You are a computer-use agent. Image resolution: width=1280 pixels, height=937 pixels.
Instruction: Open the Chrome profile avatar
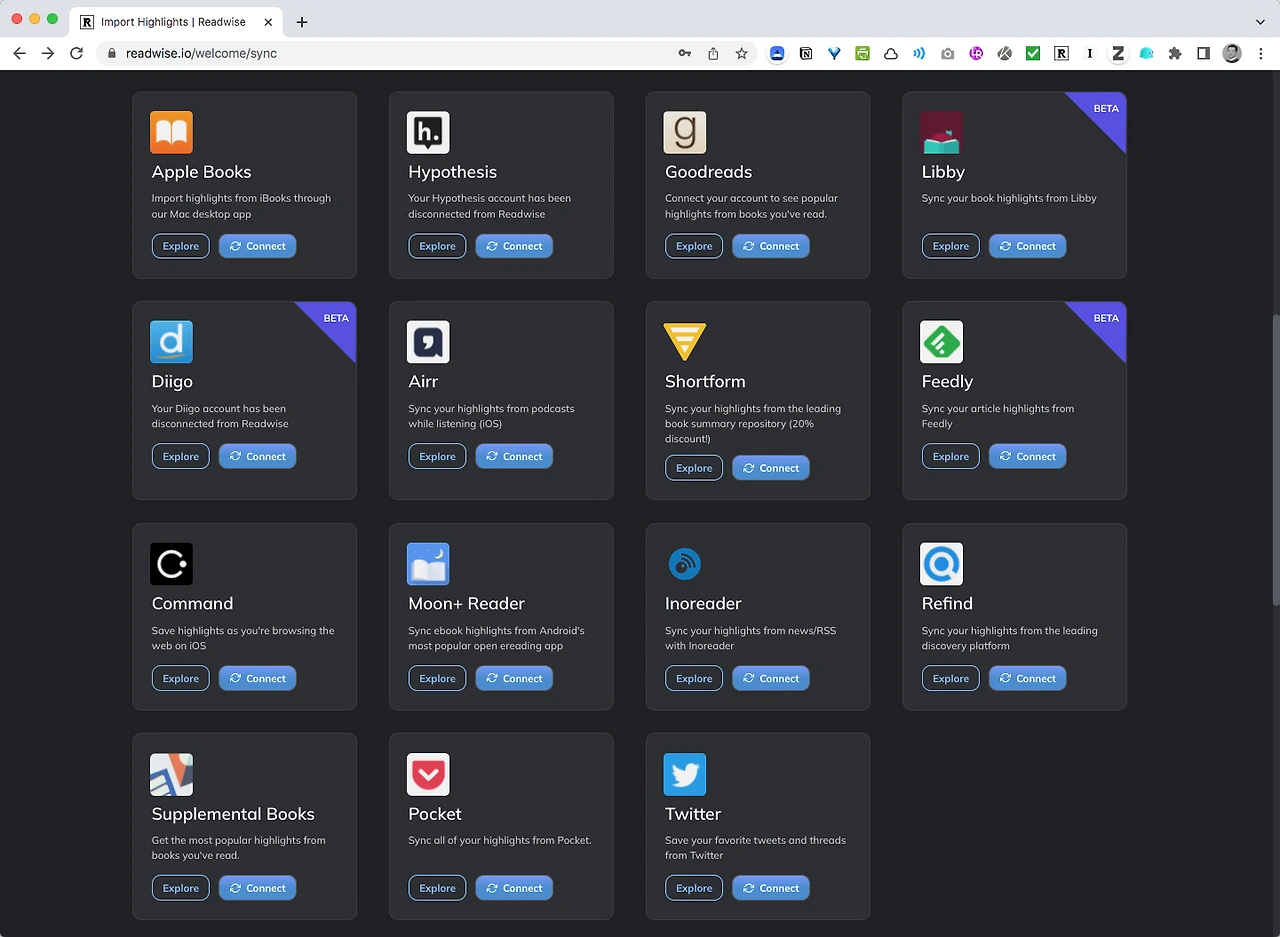1232,53
